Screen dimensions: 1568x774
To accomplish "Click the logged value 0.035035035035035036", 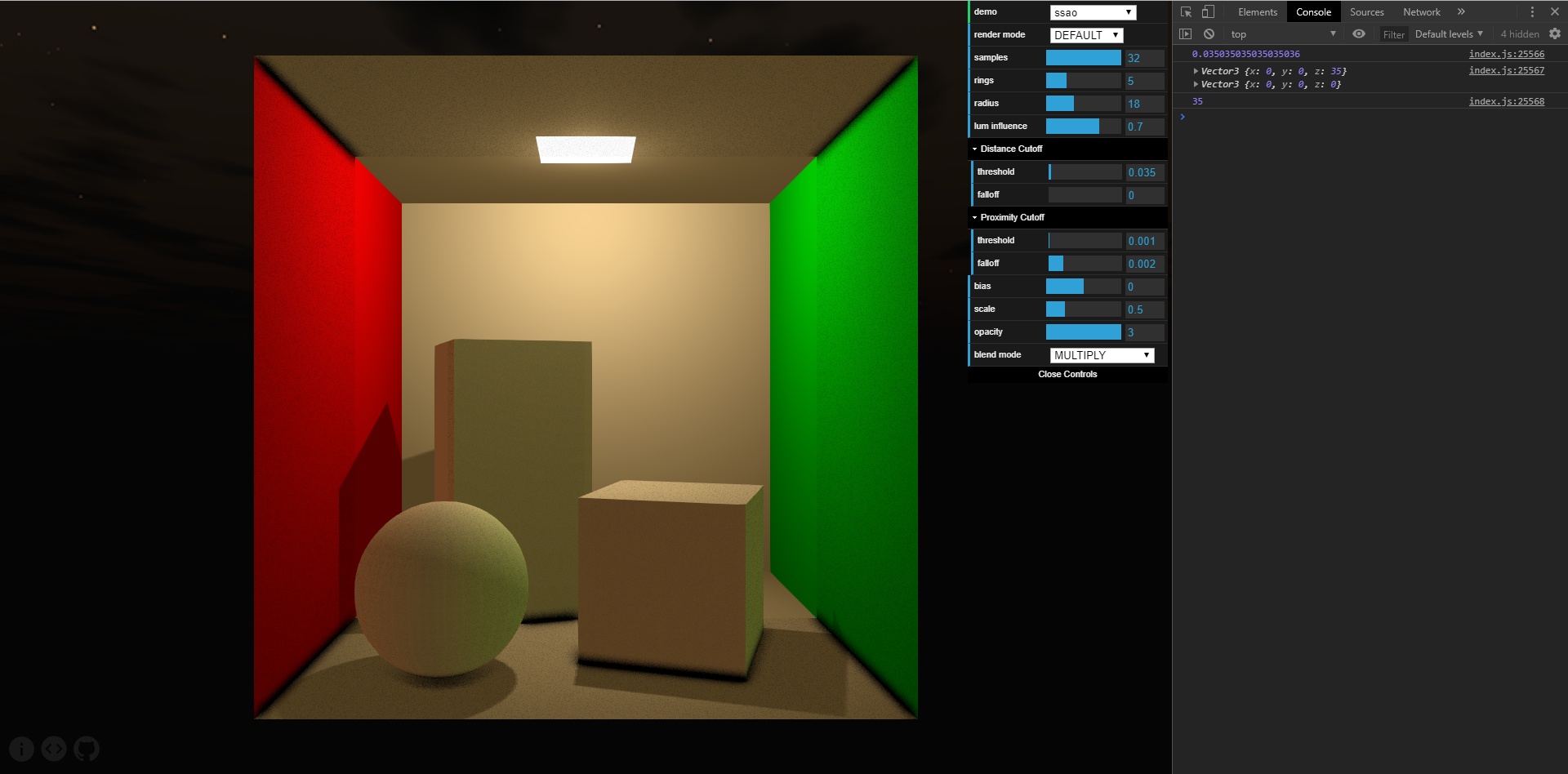I will pos(1245,54).
